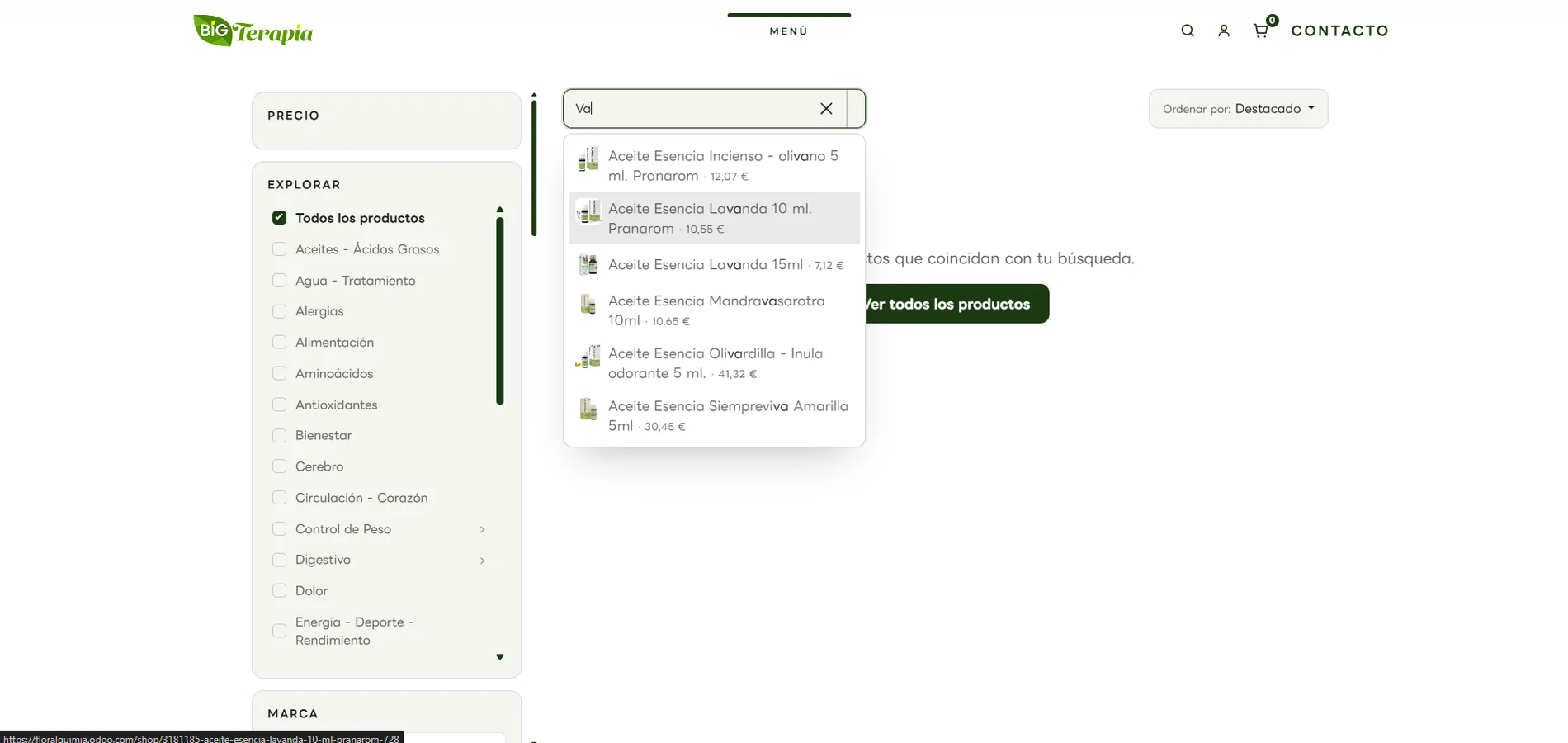
Task: Open the header search magnifier icon
Action: click(x=1188, y=31)
